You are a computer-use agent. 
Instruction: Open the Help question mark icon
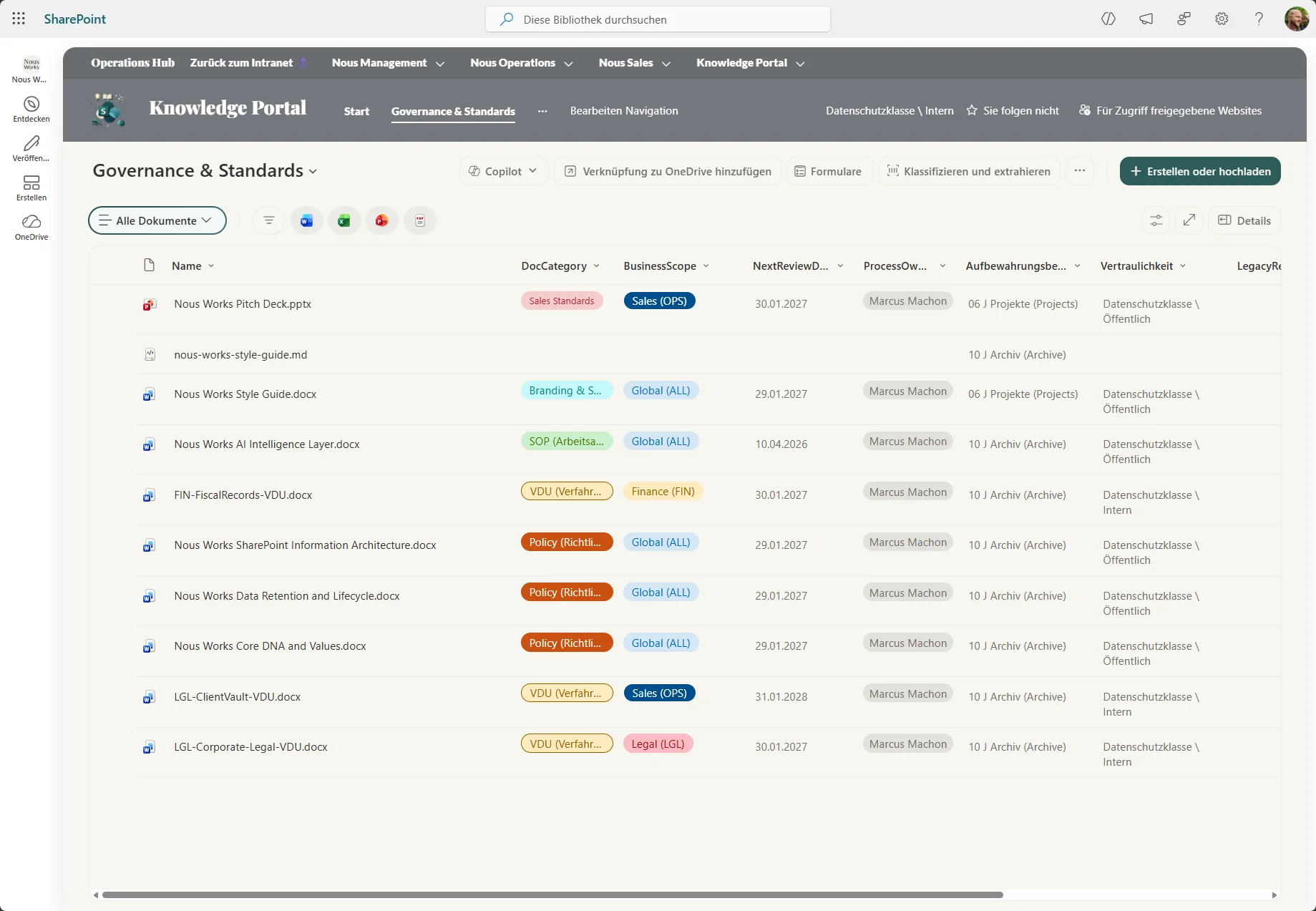tap(1259, 19)
